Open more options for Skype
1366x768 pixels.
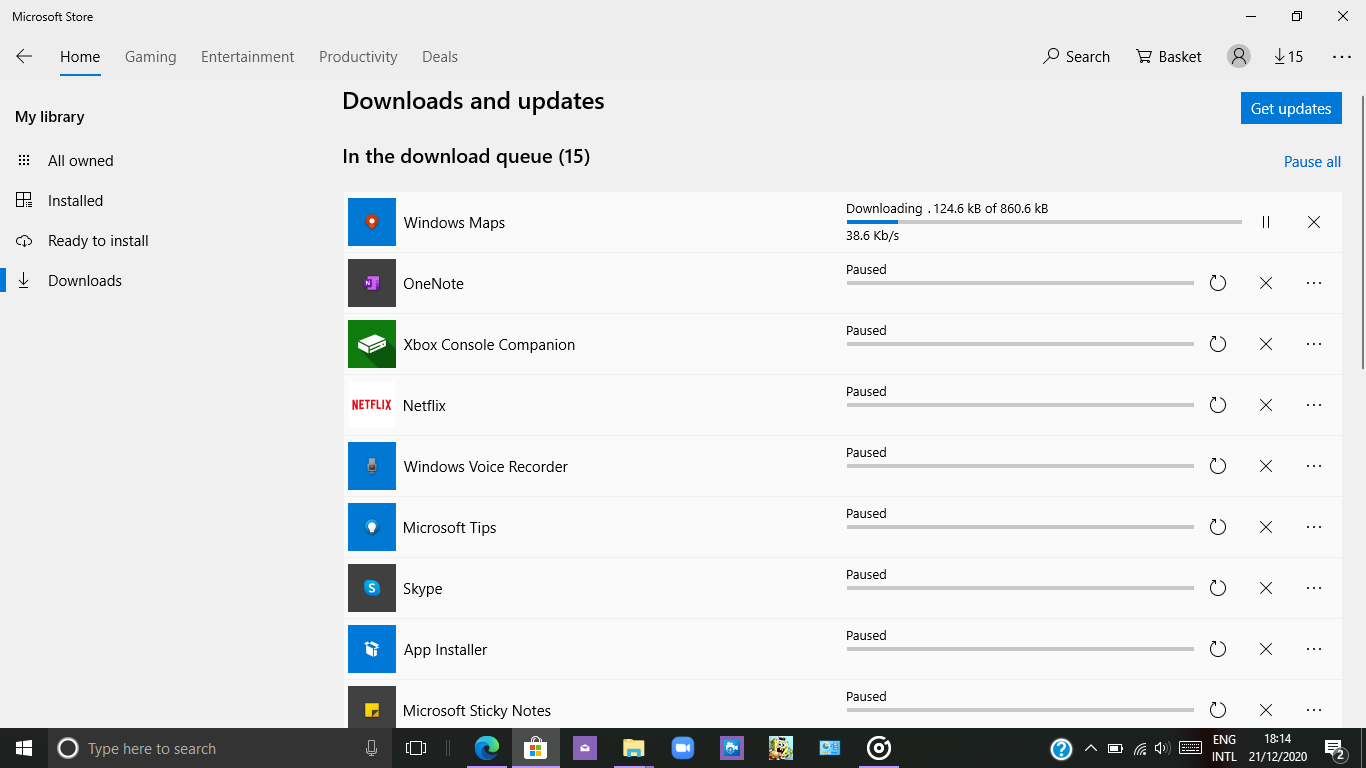1314,588
